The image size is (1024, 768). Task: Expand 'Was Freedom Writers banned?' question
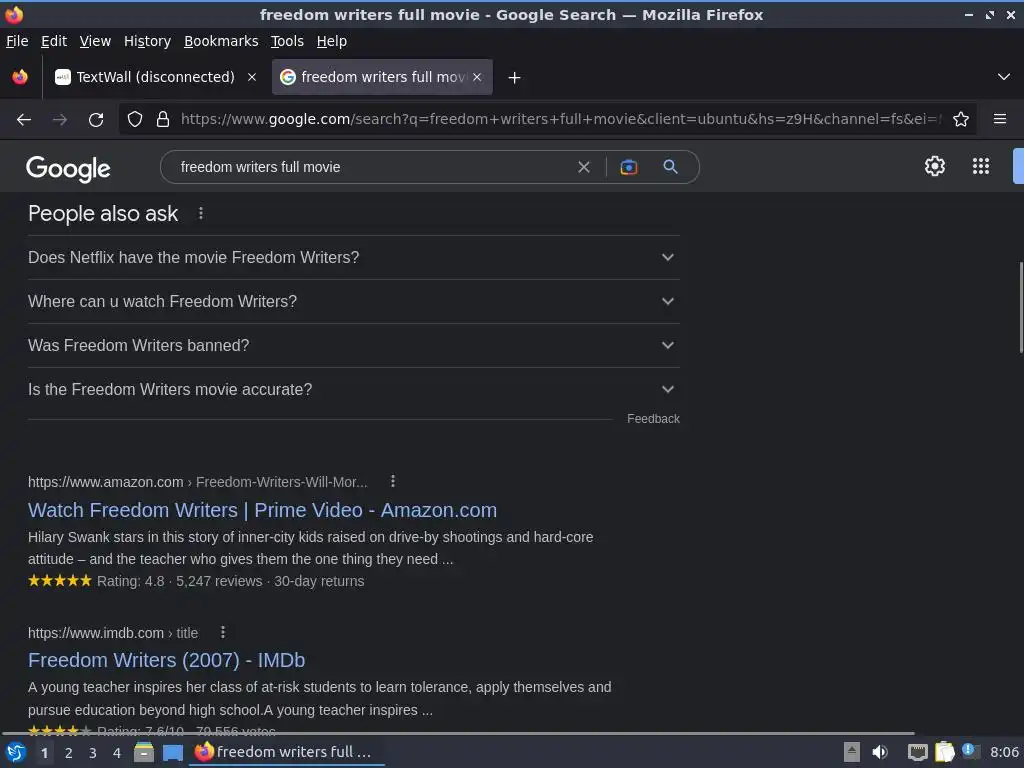coord(353,345)
